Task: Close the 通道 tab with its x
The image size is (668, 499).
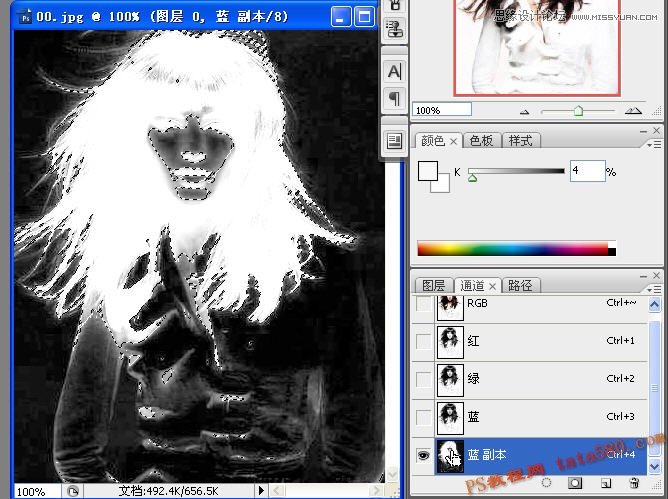Action: (x=492, y=286)
